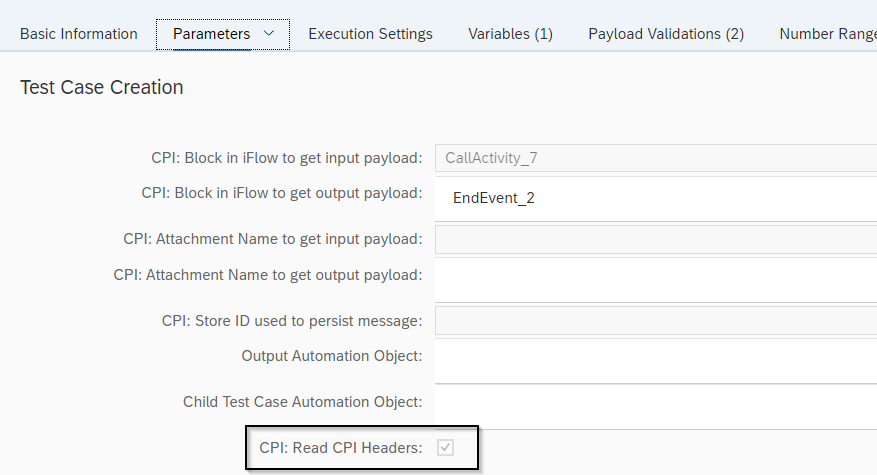877x475 pixels.
Task: Focus the Attachment Name output payload field
Action: click(655, 279)
